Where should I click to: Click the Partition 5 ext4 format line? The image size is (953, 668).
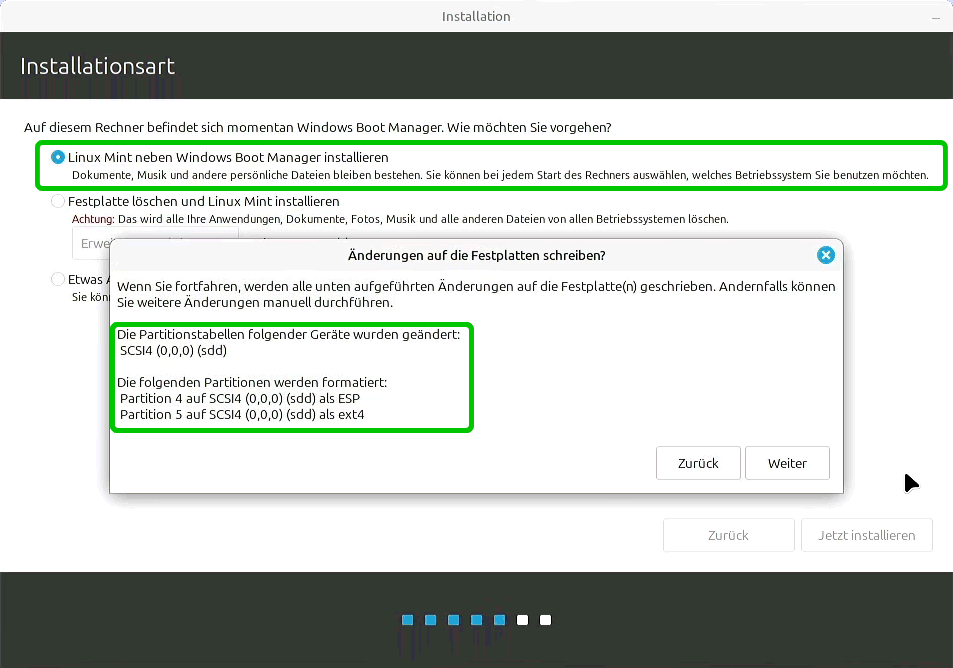coord(241,414)
